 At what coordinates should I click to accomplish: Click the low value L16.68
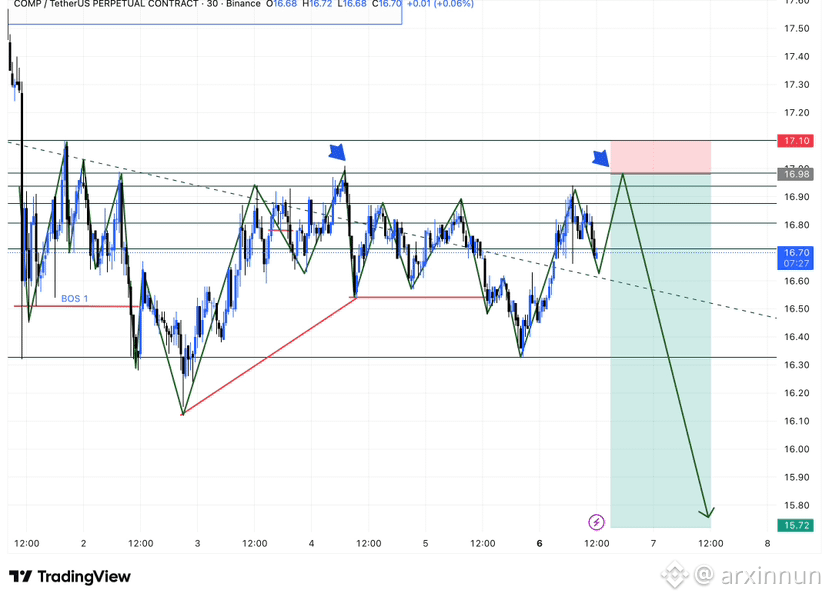coord(352,4)
